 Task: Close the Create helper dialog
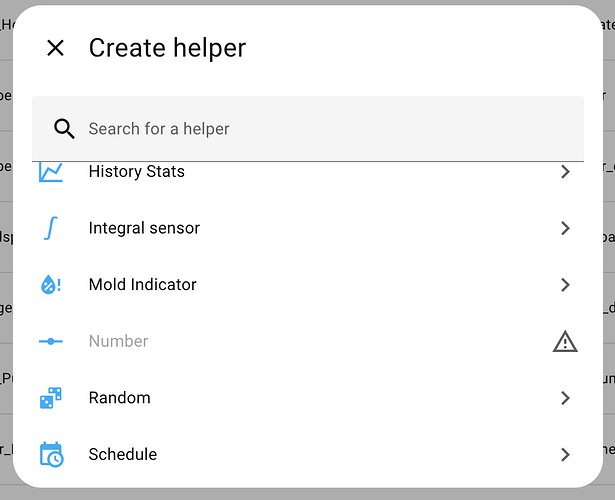pos(55,47)
